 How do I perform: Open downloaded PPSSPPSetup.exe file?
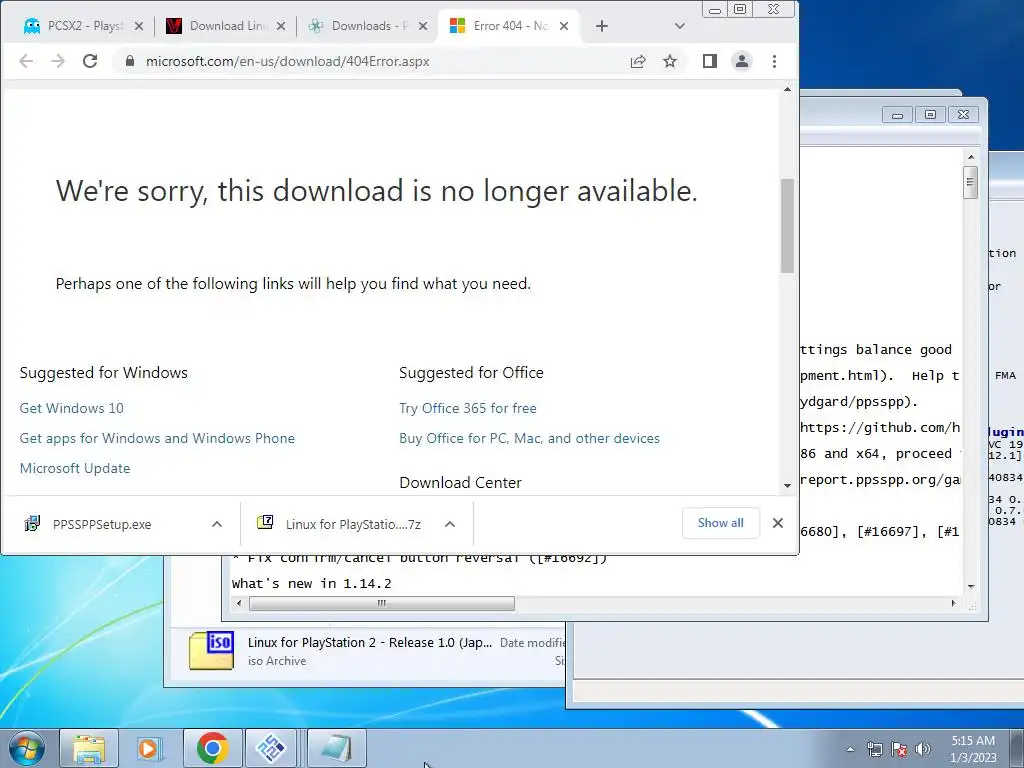(x=104, y=524)
